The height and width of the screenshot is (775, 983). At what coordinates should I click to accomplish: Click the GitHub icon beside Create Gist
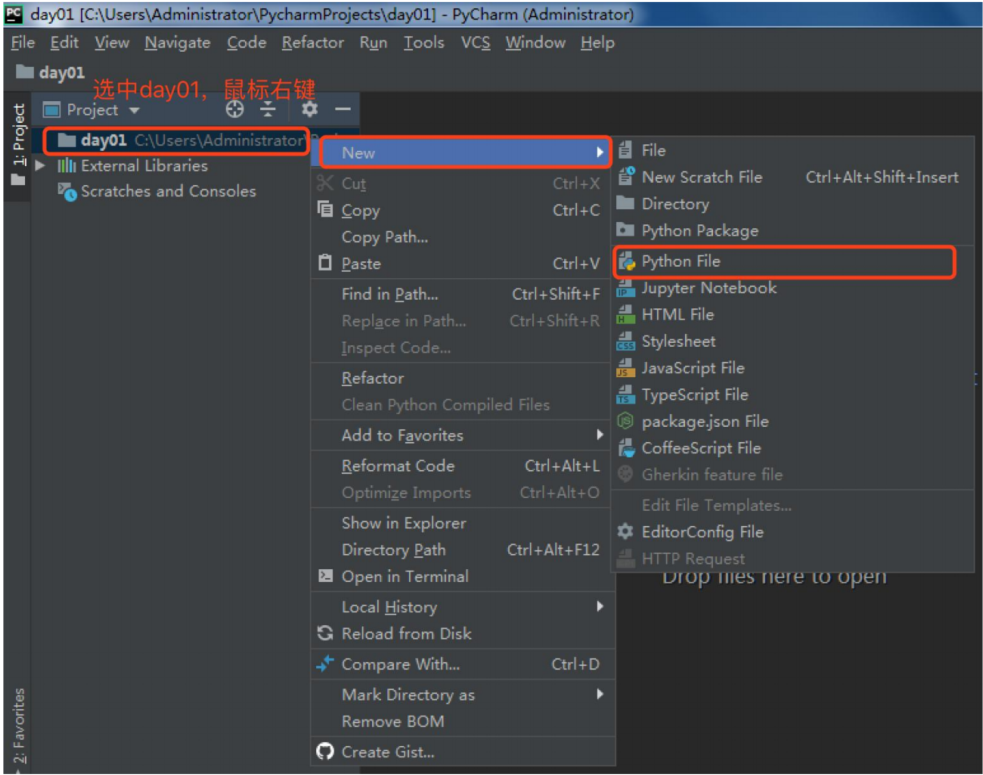click(325, 751)
